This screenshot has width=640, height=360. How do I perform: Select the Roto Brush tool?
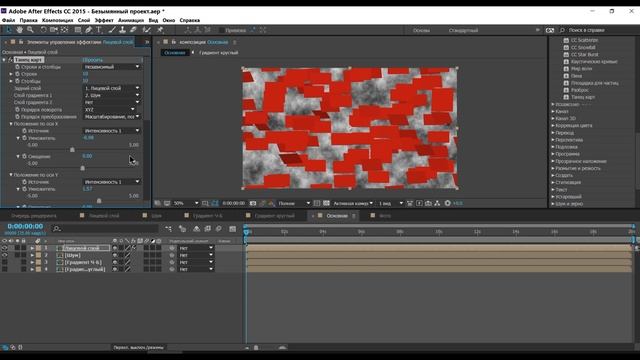146,30
